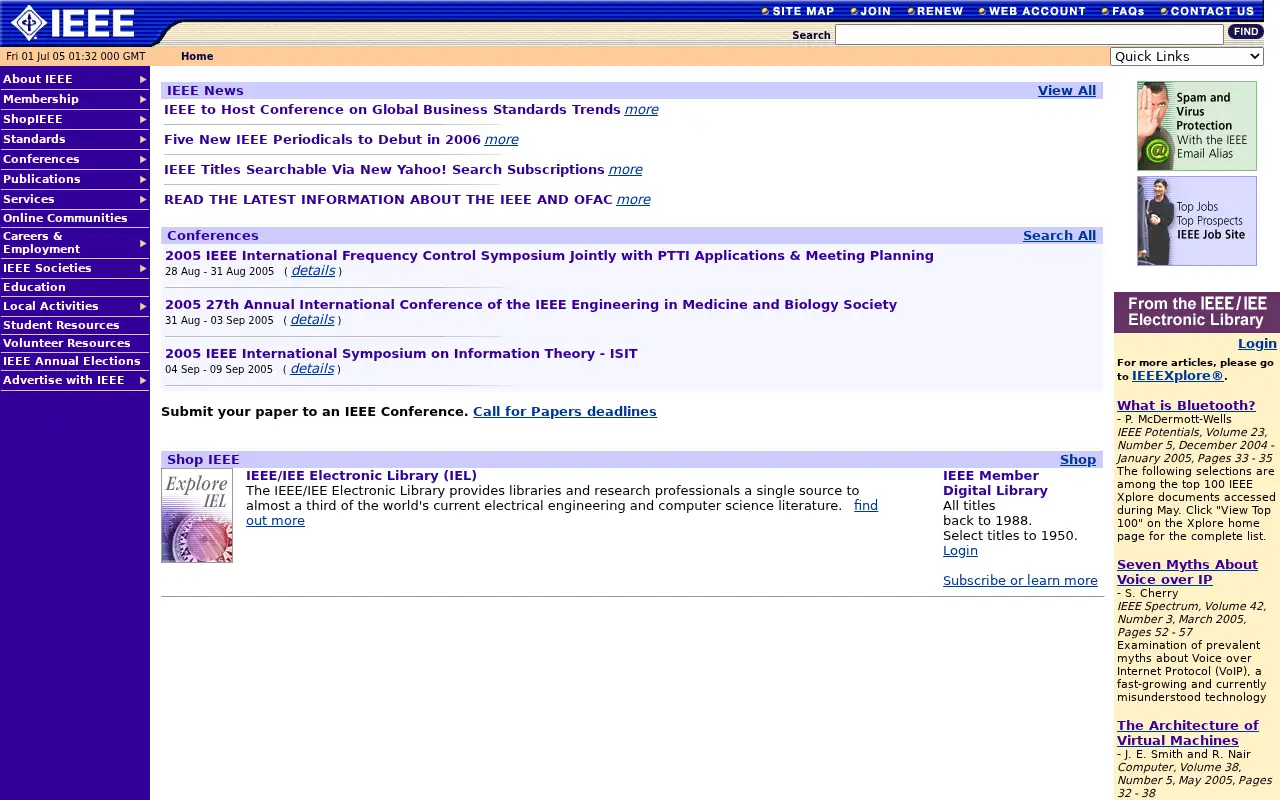Click the FIND search button
This screenshot has height=800, width=1280.
[1245, 33]
